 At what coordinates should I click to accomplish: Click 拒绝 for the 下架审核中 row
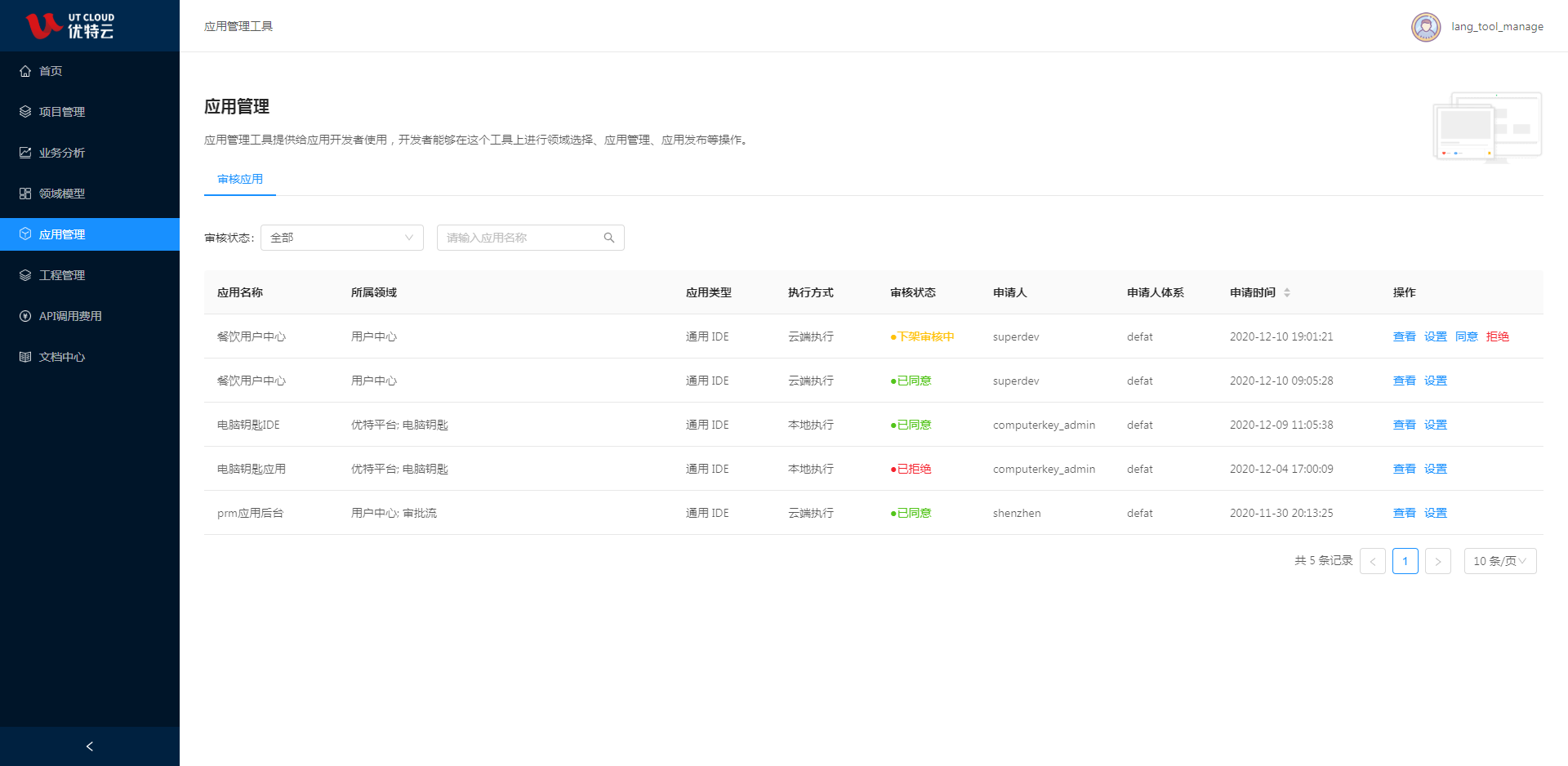pyautogui.click(x=1498, y=336)
